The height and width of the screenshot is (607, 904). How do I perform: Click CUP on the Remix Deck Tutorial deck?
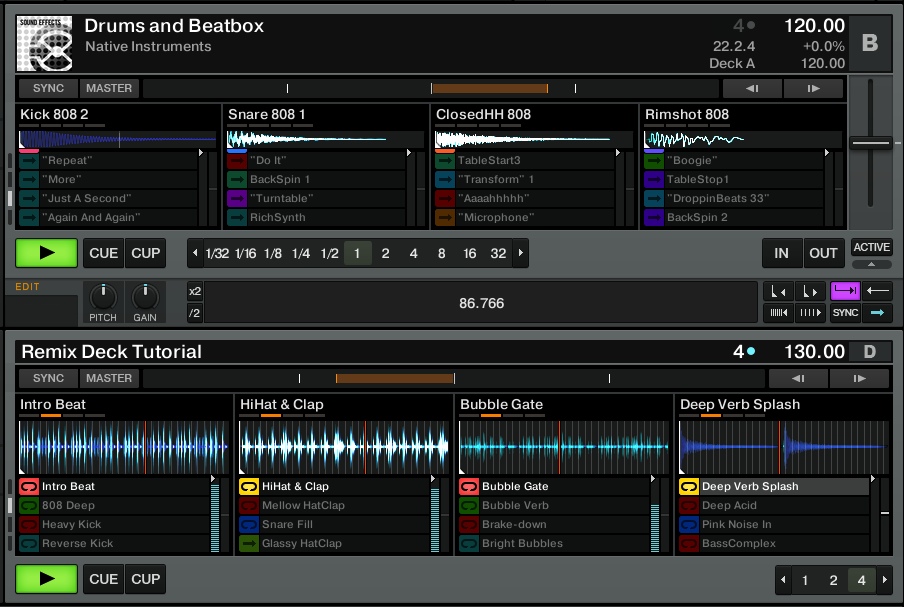point(145,579)
